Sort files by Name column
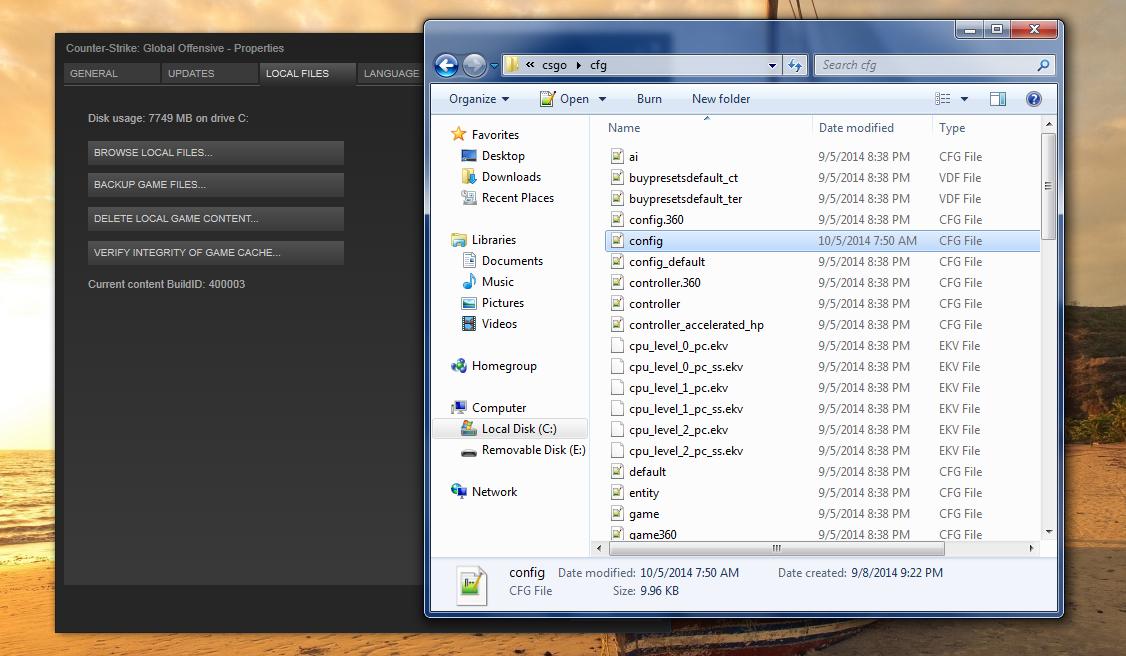 (x=624, y=128)
